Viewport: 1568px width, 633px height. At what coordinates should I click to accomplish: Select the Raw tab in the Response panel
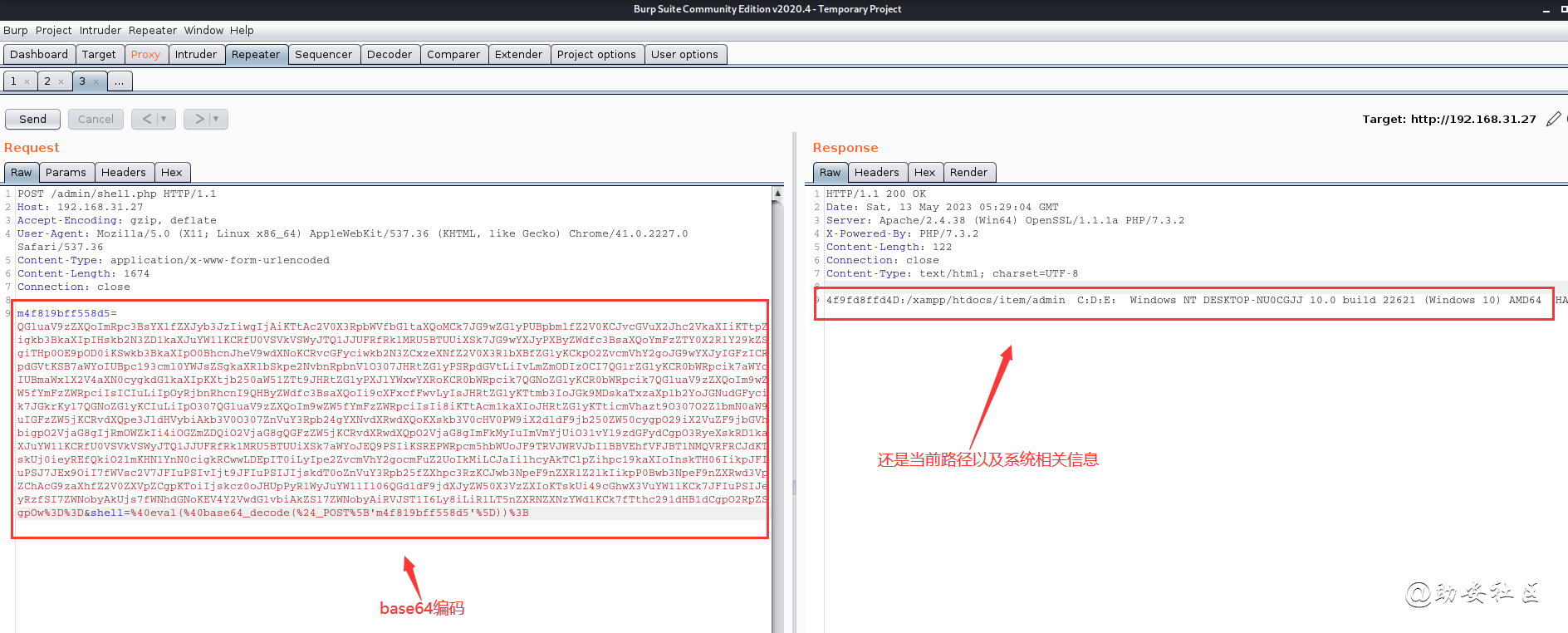(x=831, y=172)
